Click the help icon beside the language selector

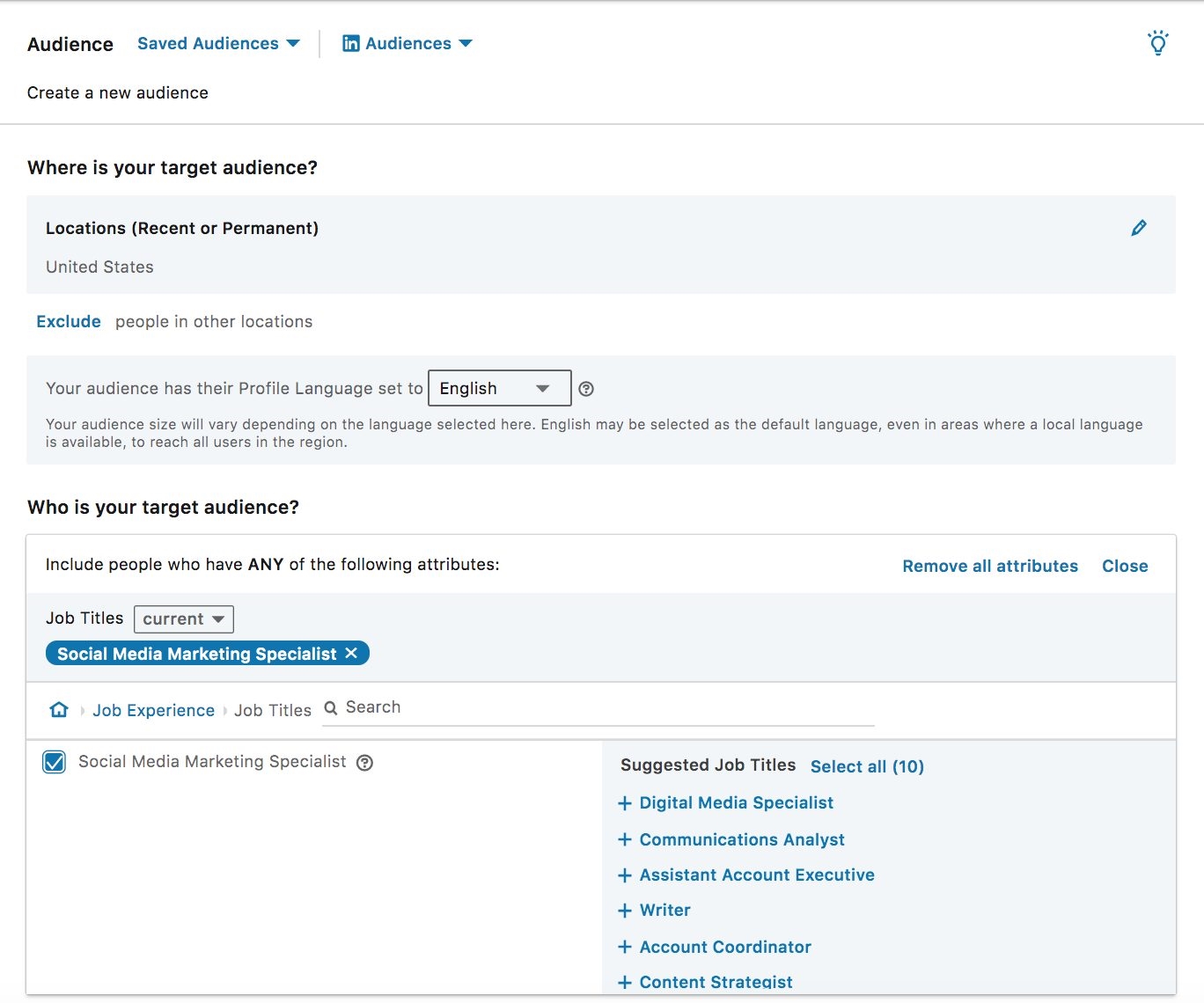(x=586, y=388)
